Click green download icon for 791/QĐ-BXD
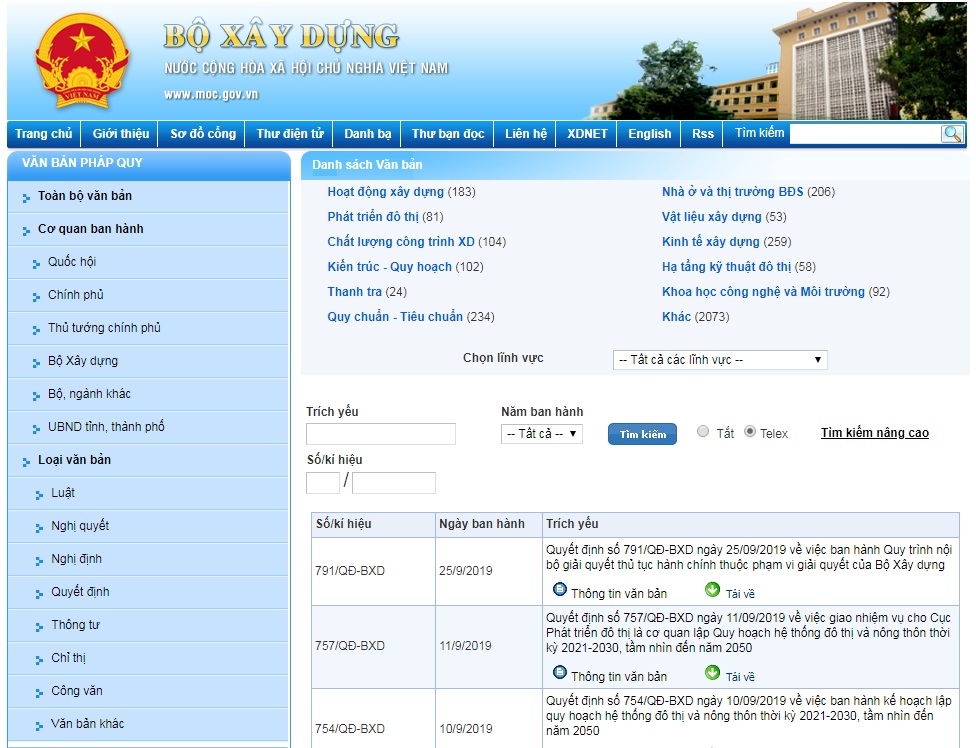 [712, 591]
